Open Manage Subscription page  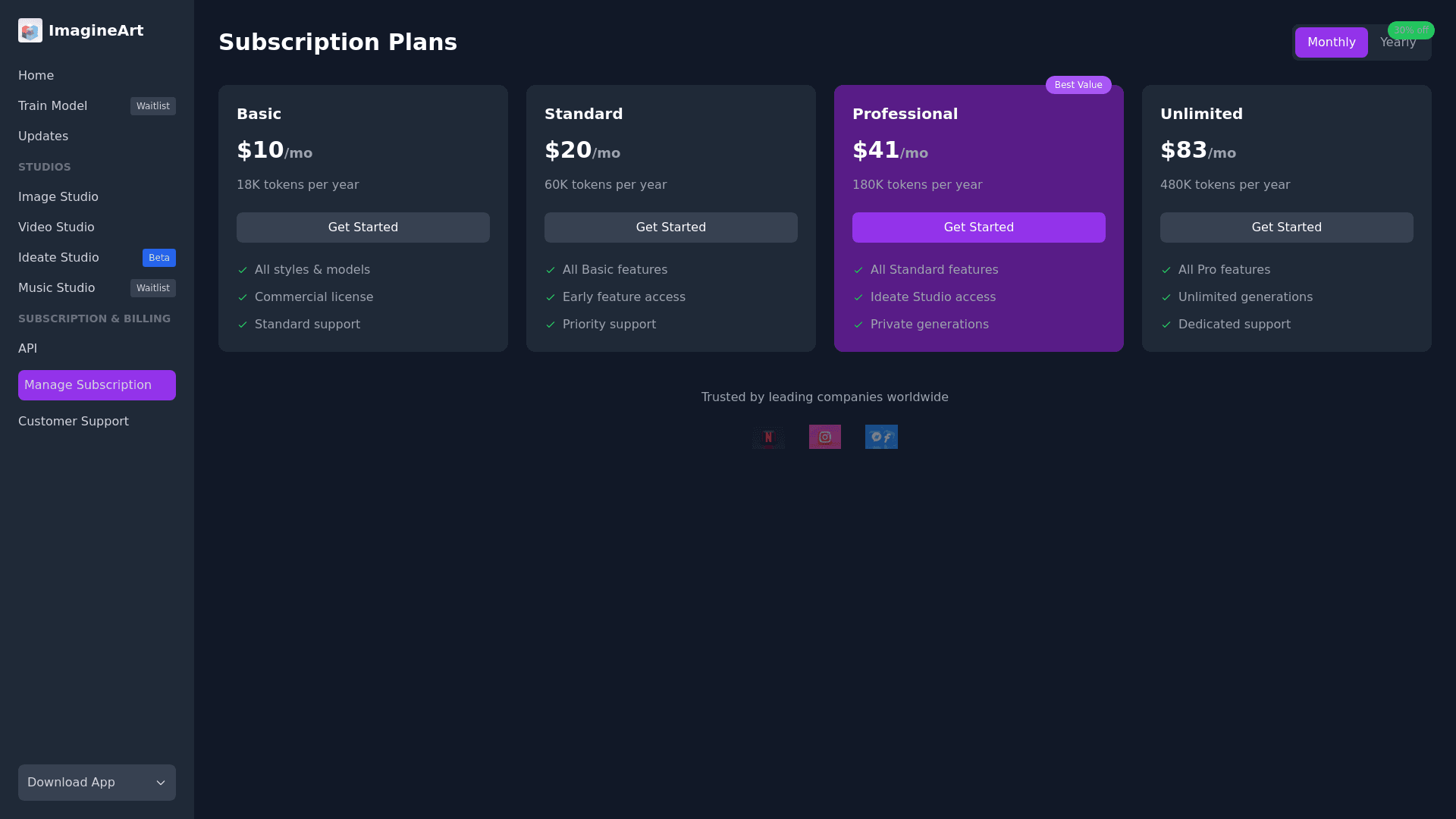point(97,385)
